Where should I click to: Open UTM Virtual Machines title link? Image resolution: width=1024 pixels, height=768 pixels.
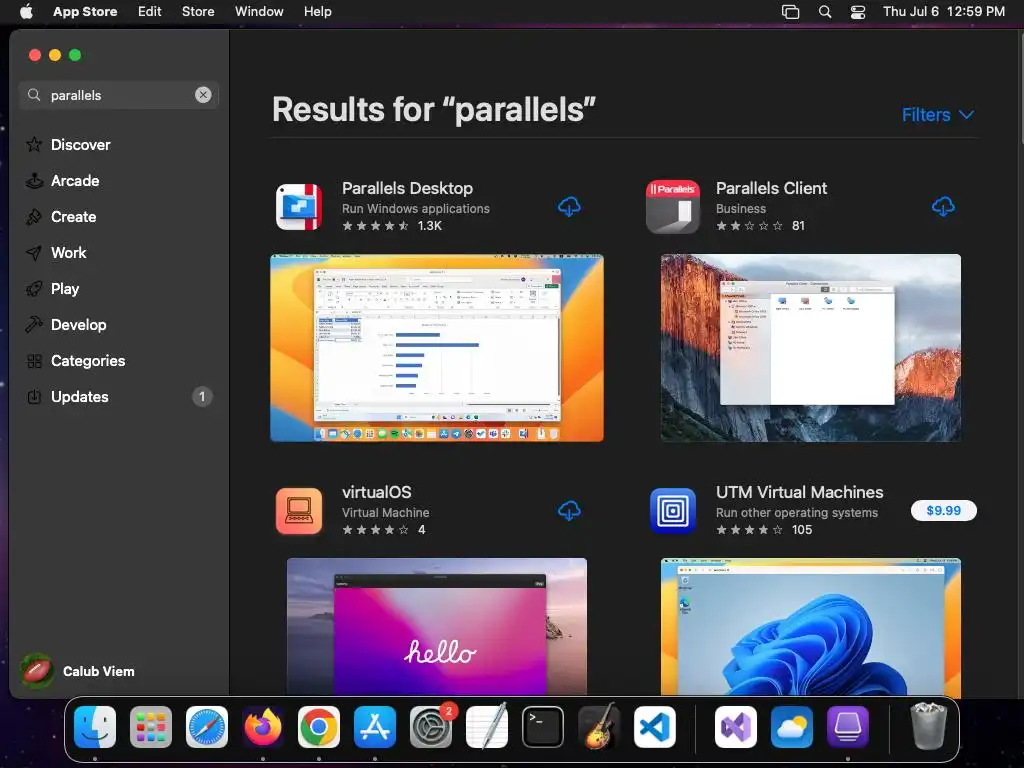(x=799, y=492)
